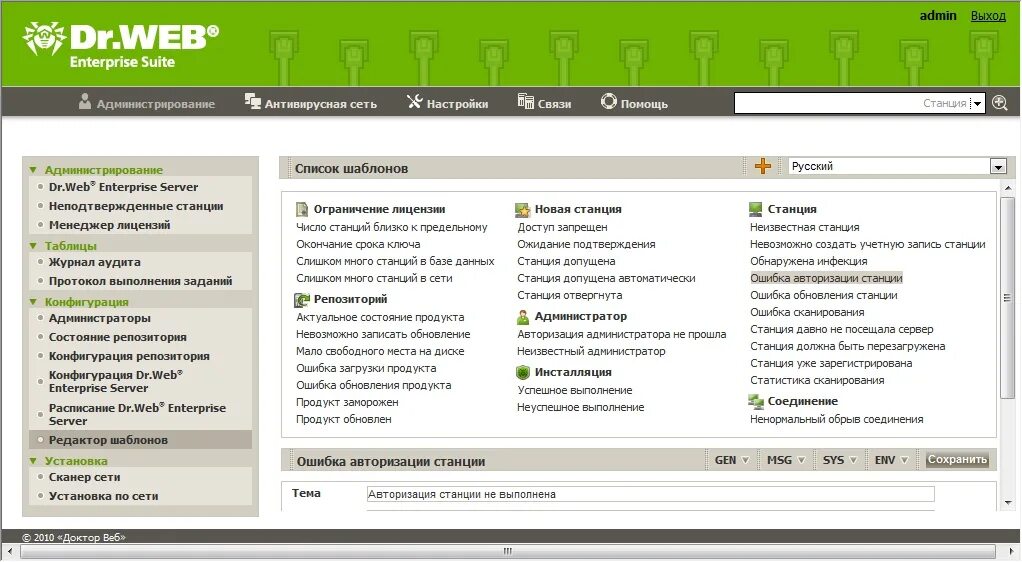Image resolution: width=1022 pixels, height=562 pixels.
Task: Click the Администрирование person icon in navbar
Action: 85,102
